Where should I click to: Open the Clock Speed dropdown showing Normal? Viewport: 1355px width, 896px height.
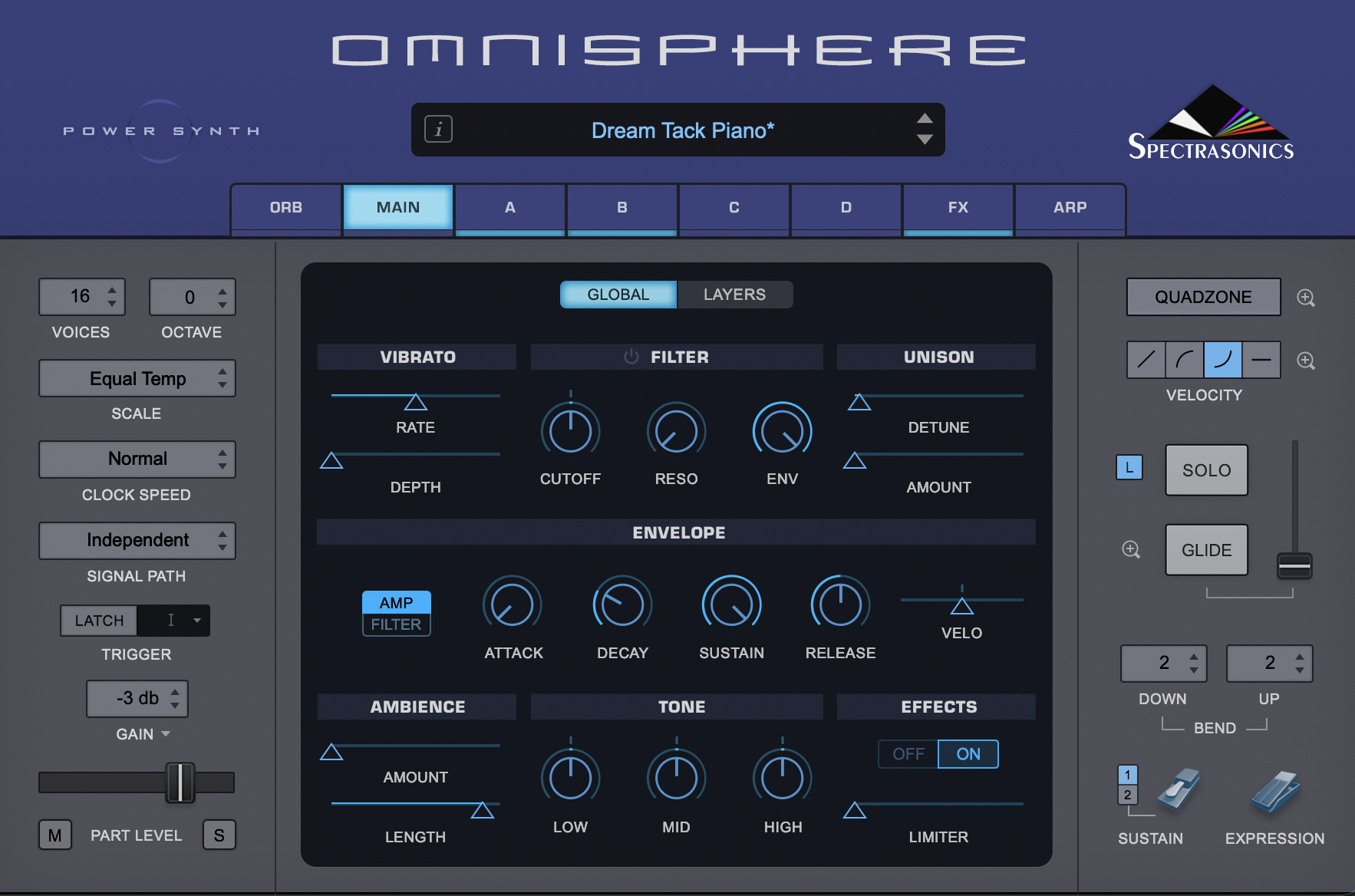pyautogui.click(x=137, y=459)
